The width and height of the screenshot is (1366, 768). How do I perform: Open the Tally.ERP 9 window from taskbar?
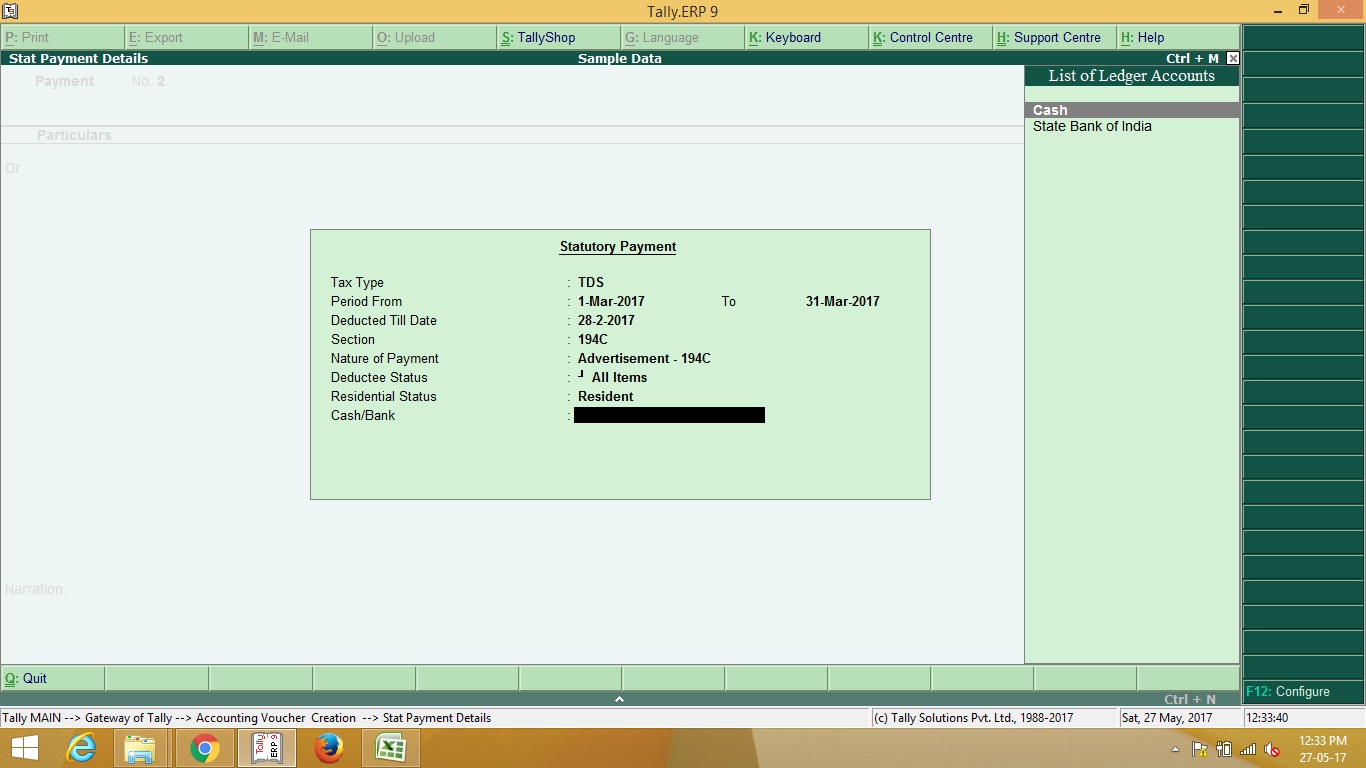267,747
